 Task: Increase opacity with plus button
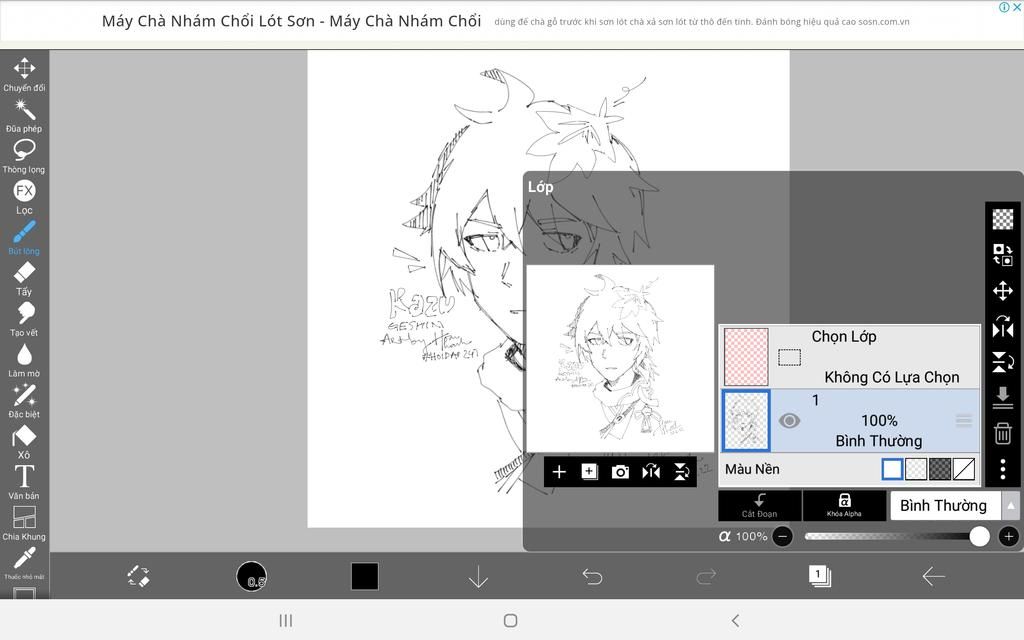click(x=1008, y=537)
